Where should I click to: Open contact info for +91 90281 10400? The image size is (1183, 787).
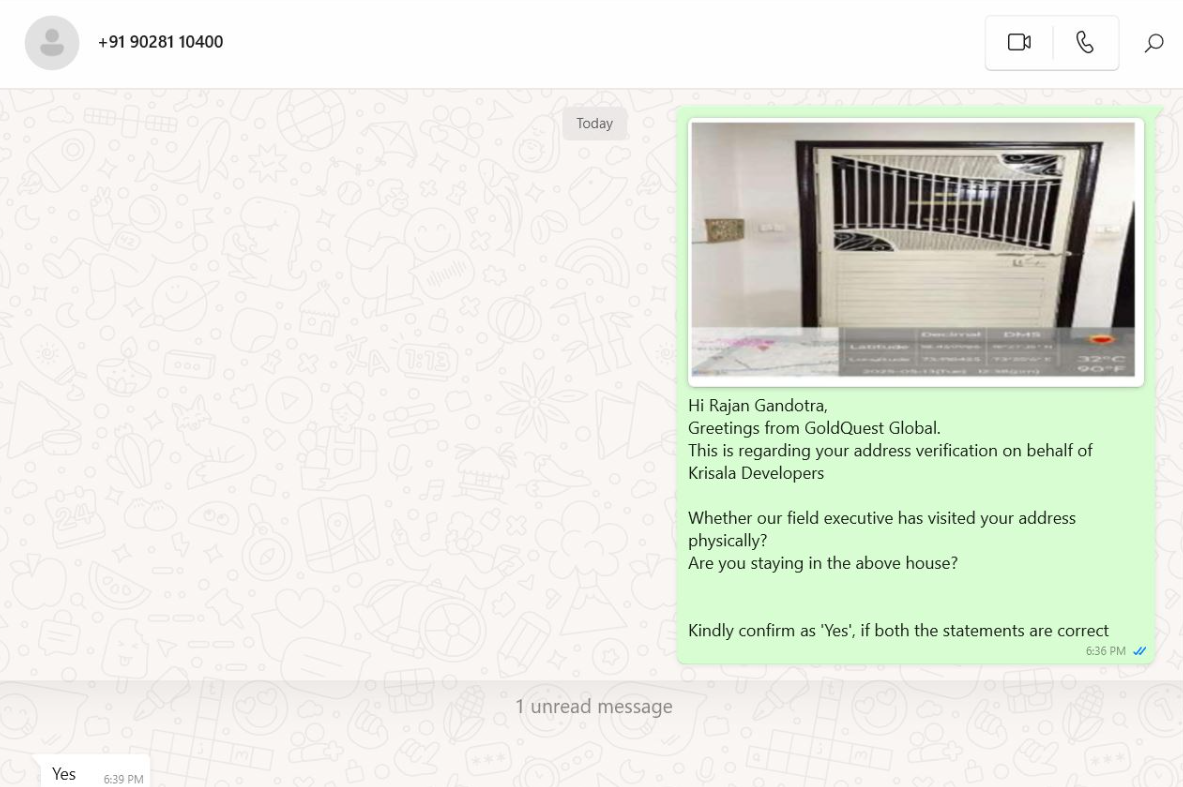[161, 42]
